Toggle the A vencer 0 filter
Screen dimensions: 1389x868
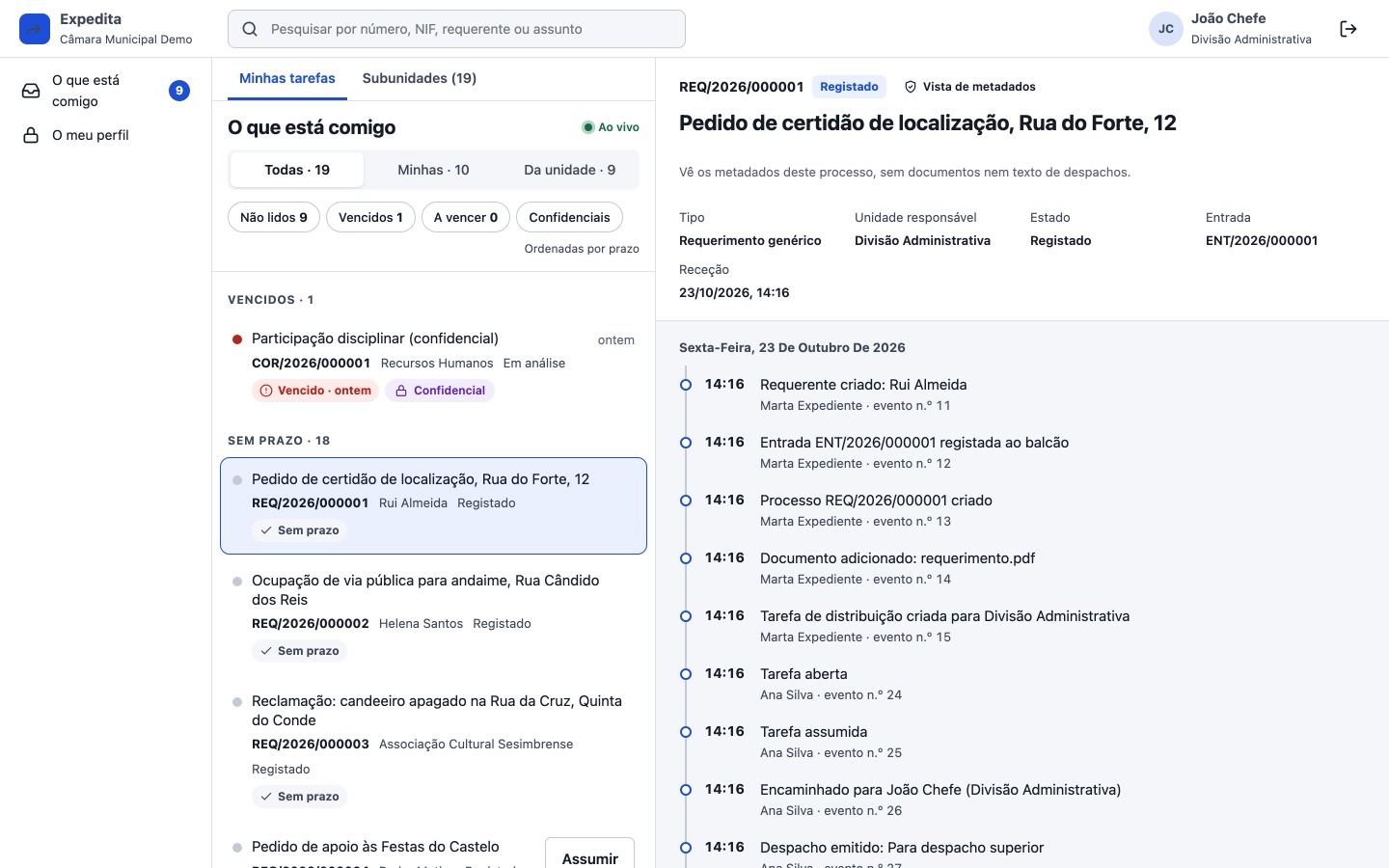click(x=466, y=217)
